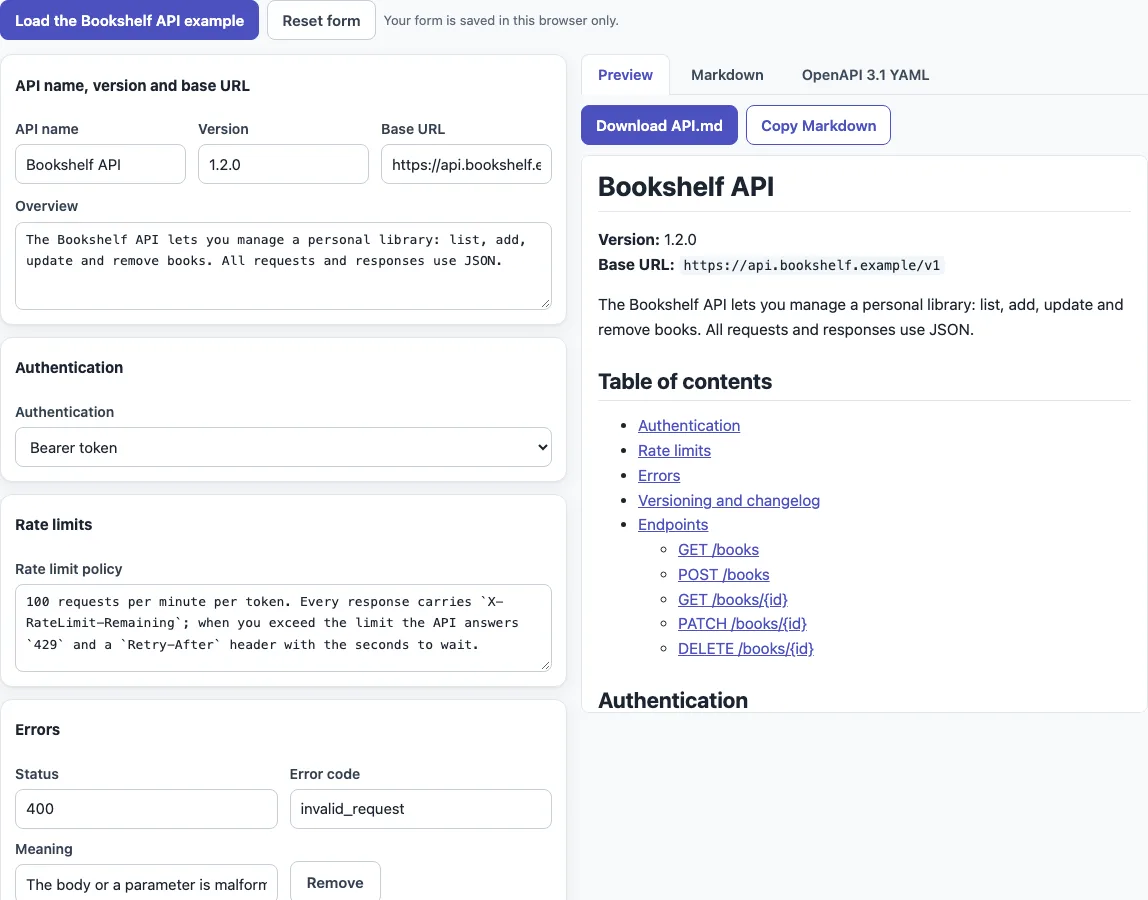Open the Markdown tab
Image resolution: width=1148 pixels, height=900 pixels.
coord(727,75)
